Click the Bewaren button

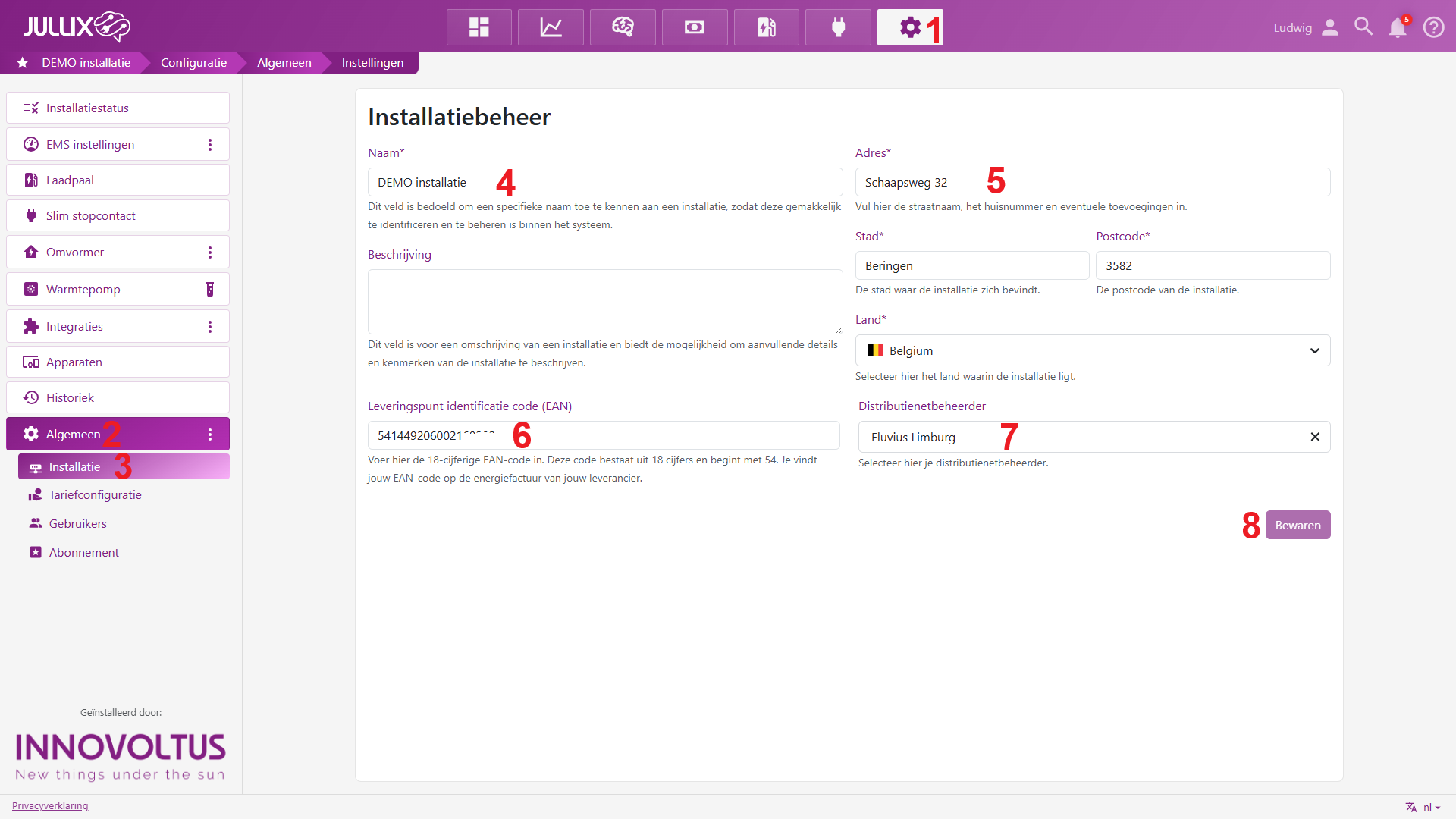1298,525
